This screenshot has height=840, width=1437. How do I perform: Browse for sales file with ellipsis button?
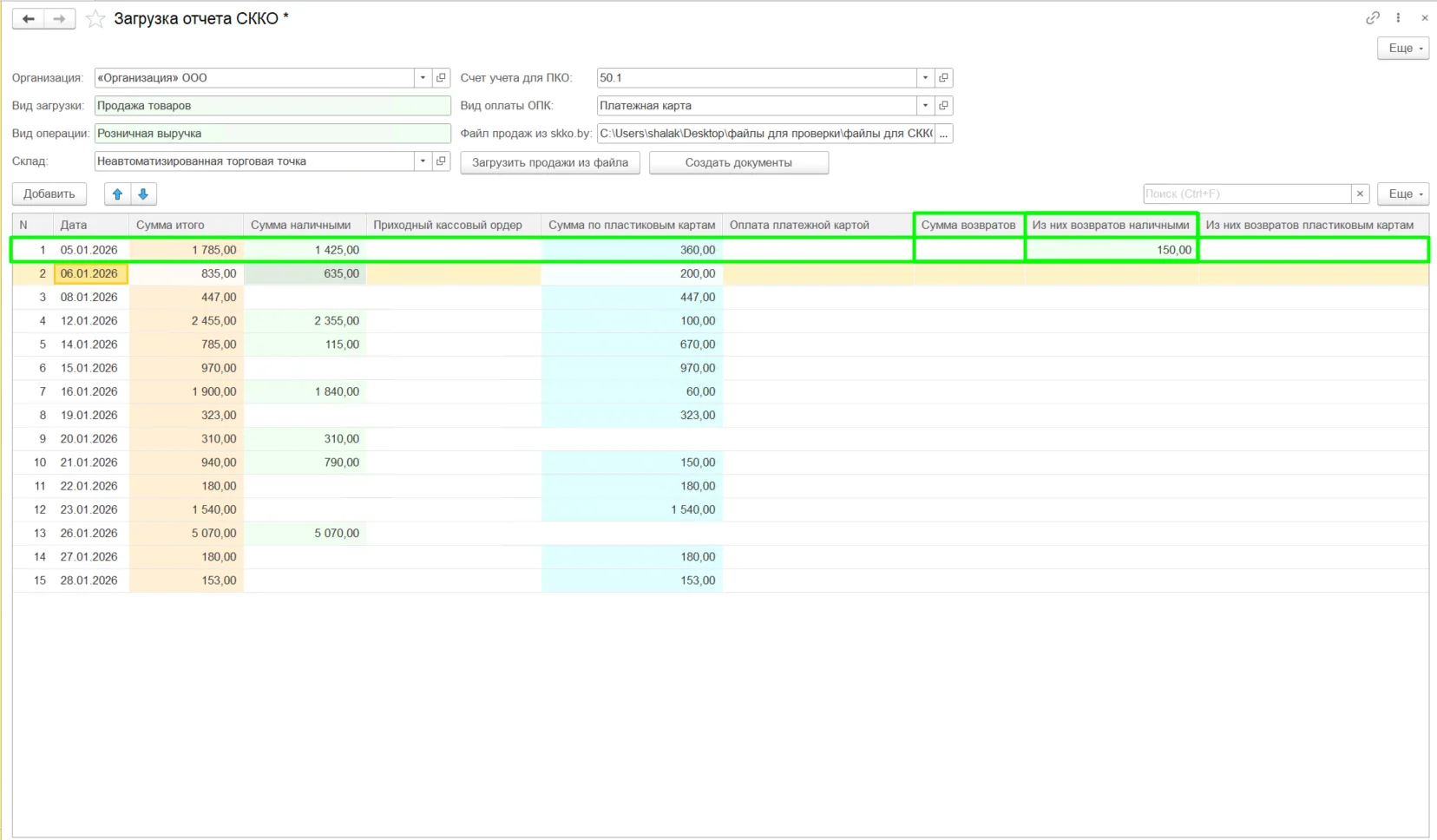[943, 134]
